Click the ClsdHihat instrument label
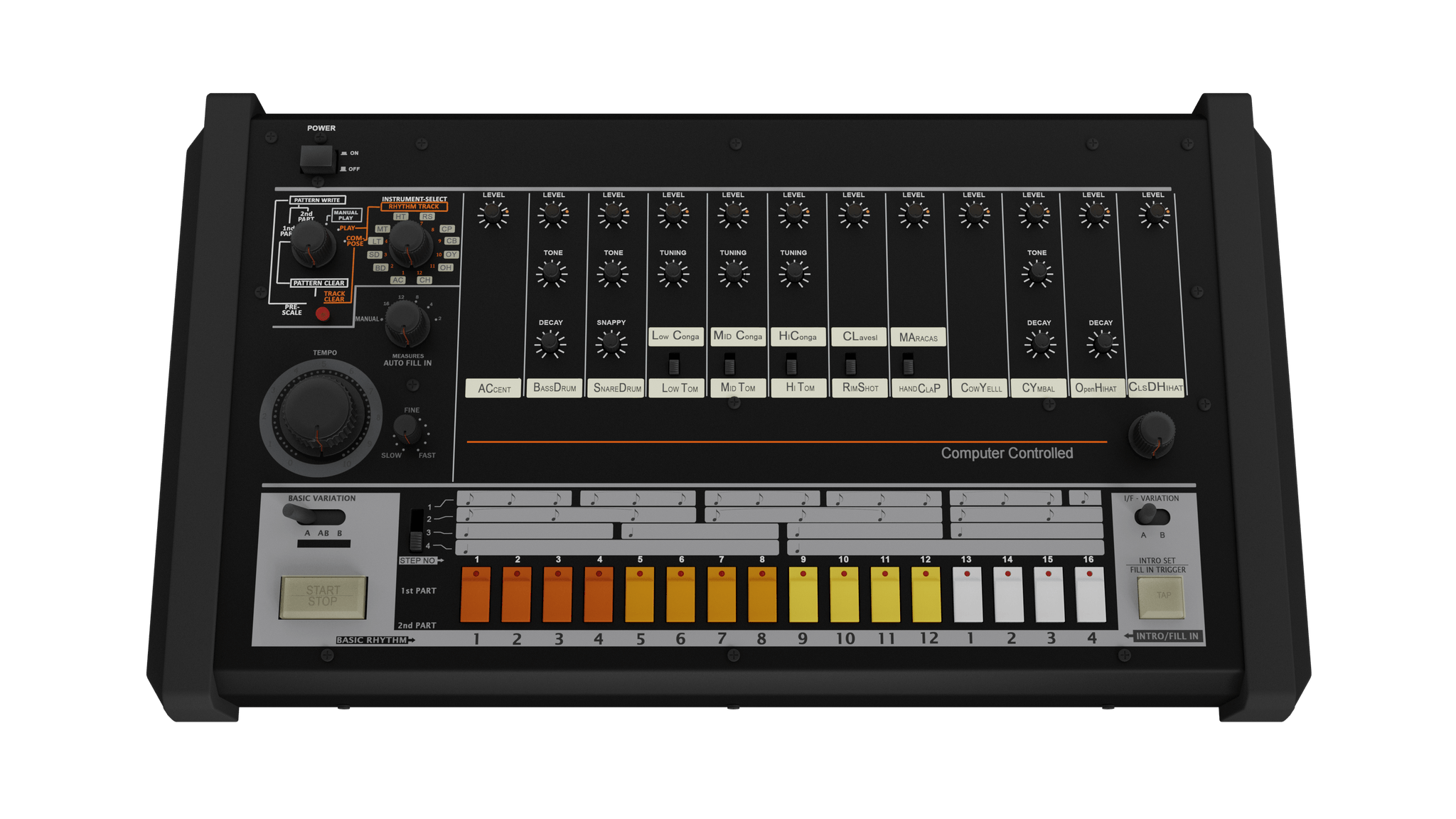The width and height of the screenshot is (1456, 819). [1156, 387]
